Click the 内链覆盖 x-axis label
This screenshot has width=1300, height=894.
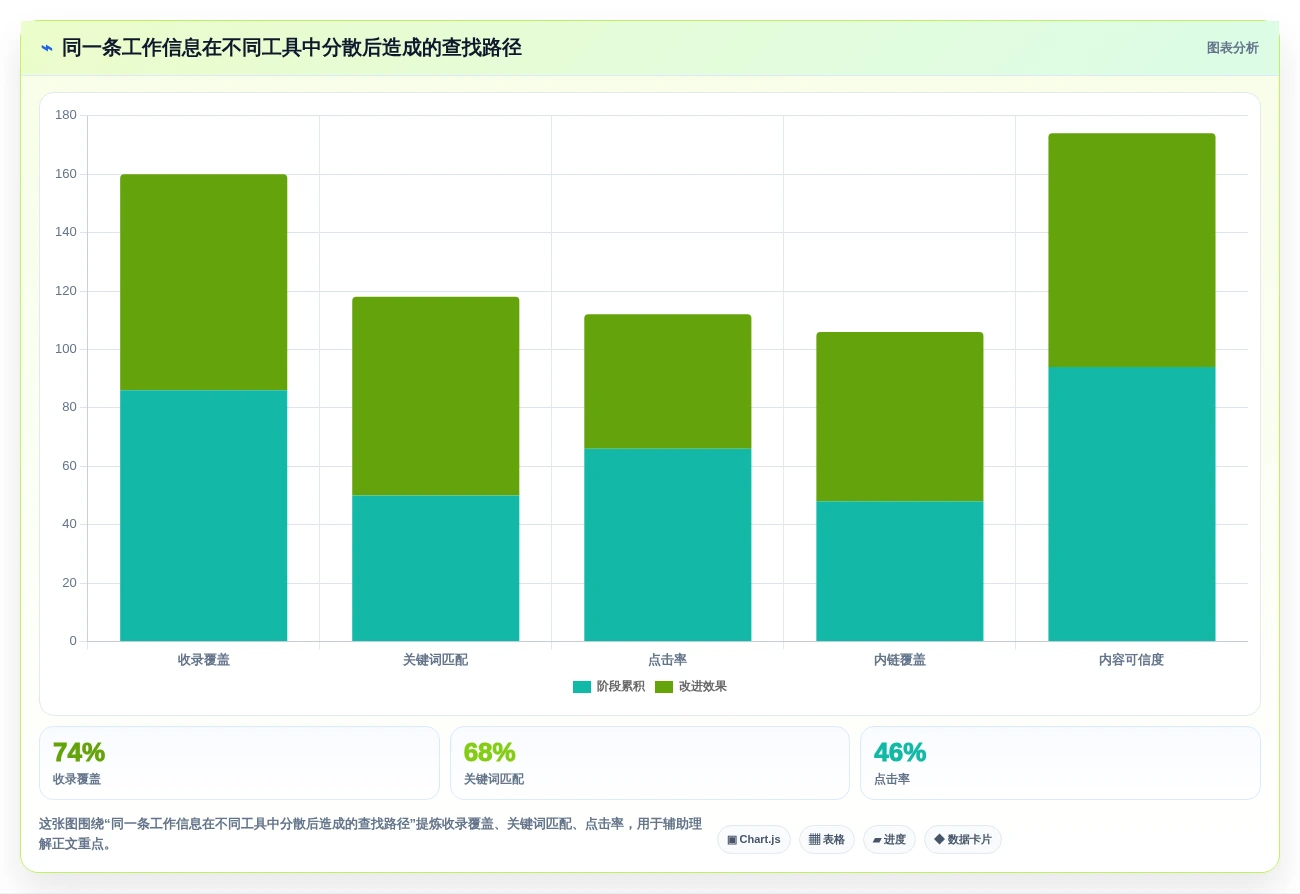(899, 660)
